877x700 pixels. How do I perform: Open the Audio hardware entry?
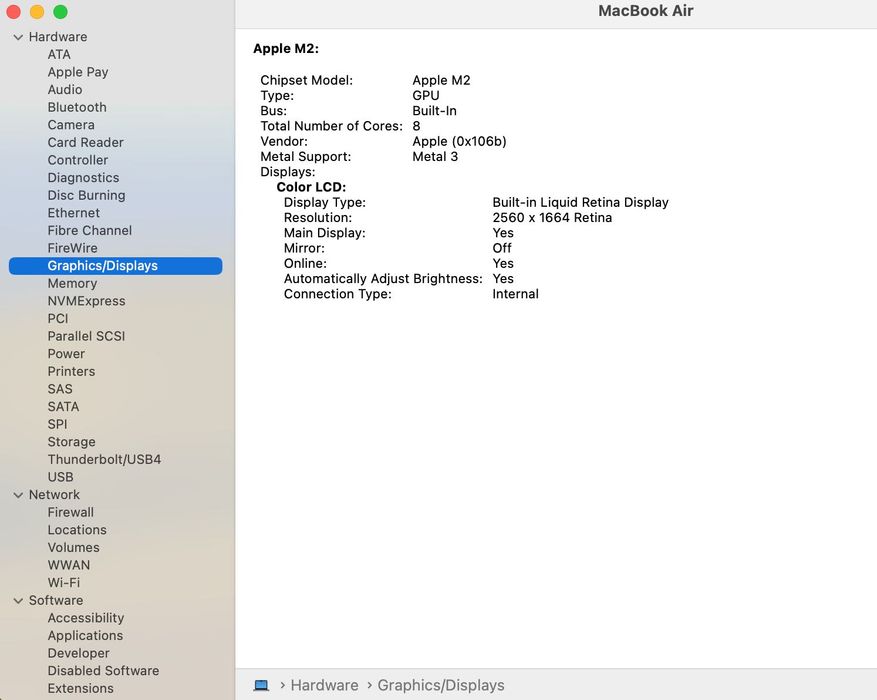[65, 89]
